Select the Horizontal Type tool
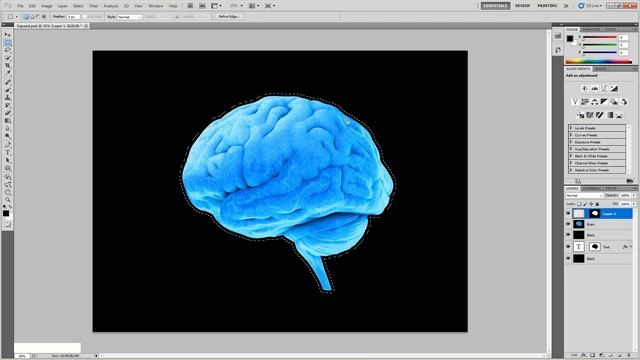The width and height of the screenshot is (640, 360). tap(8, 153)
